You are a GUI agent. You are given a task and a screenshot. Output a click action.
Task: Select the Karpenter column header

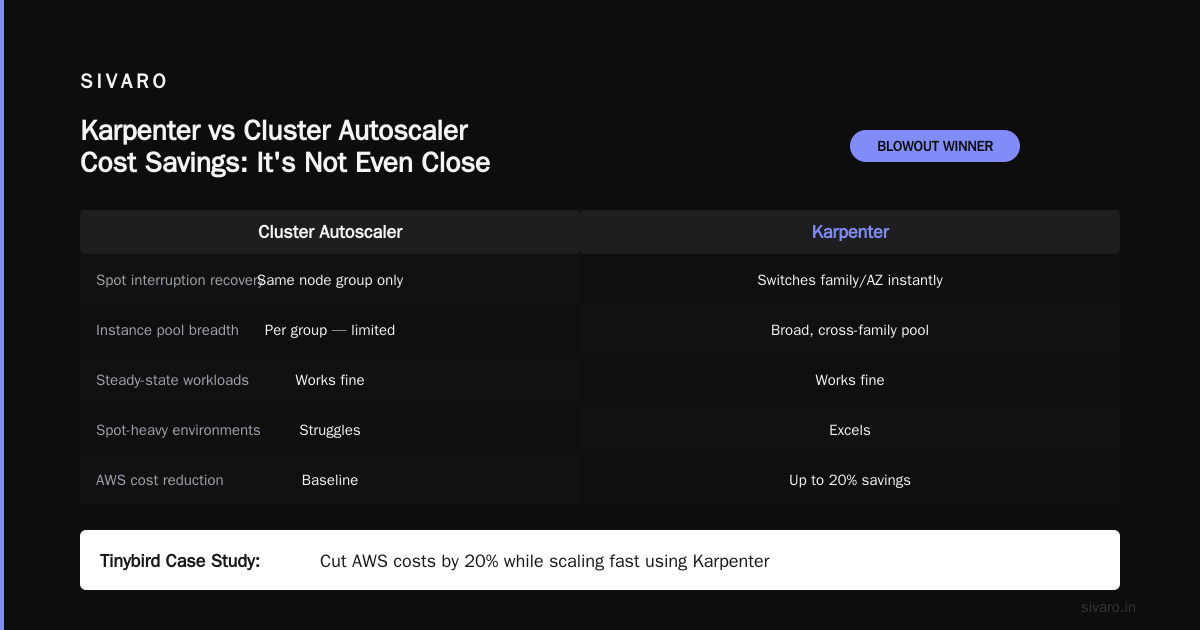[850, 232]
